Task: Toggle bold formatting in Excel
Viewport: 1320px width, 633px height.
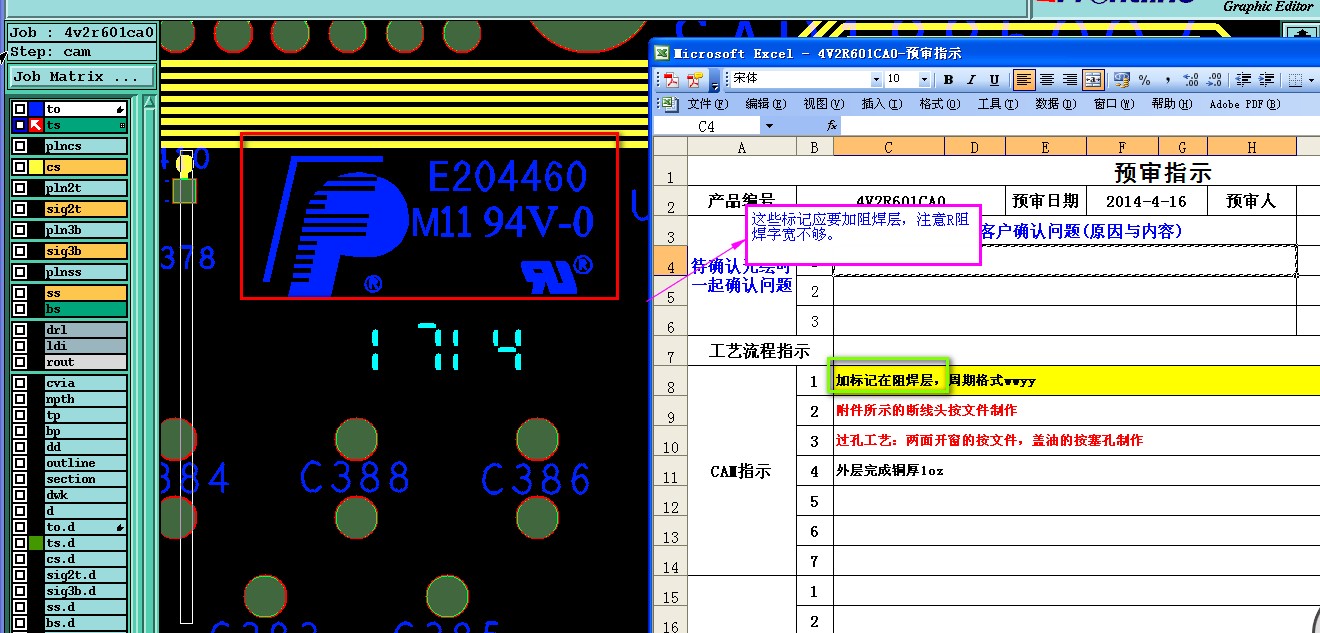Action: point(948,80)
